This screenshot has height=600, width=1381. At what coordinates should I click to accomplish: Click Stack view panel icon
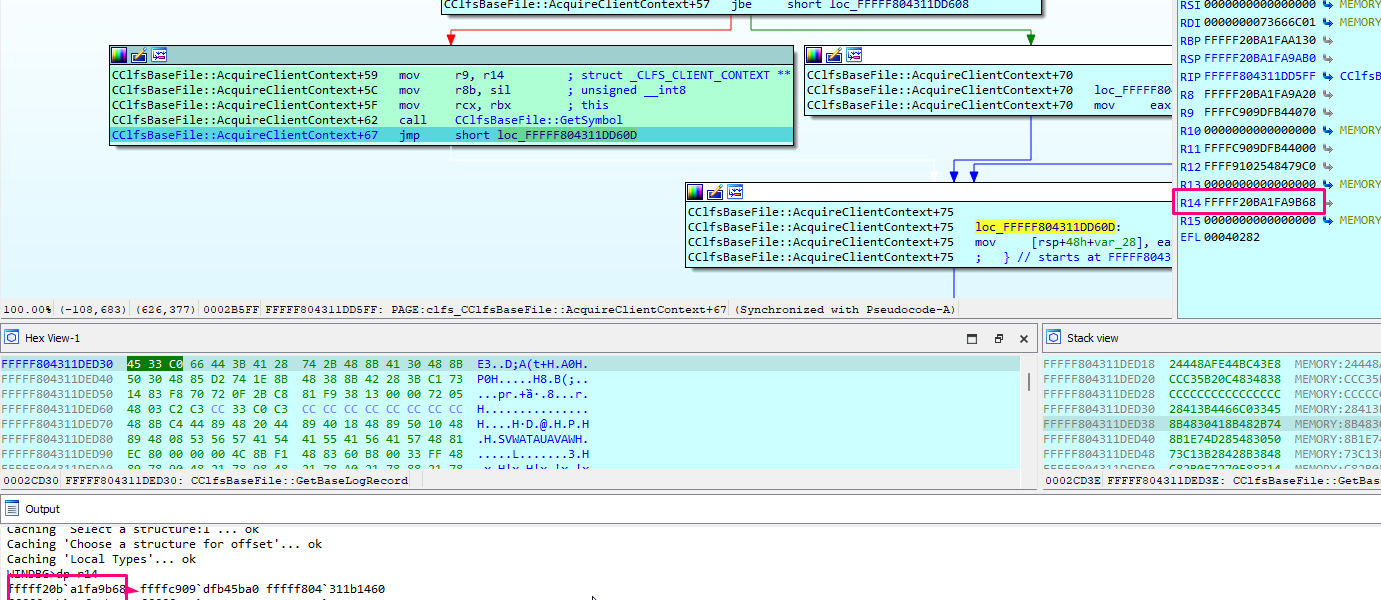[1054, 338]
